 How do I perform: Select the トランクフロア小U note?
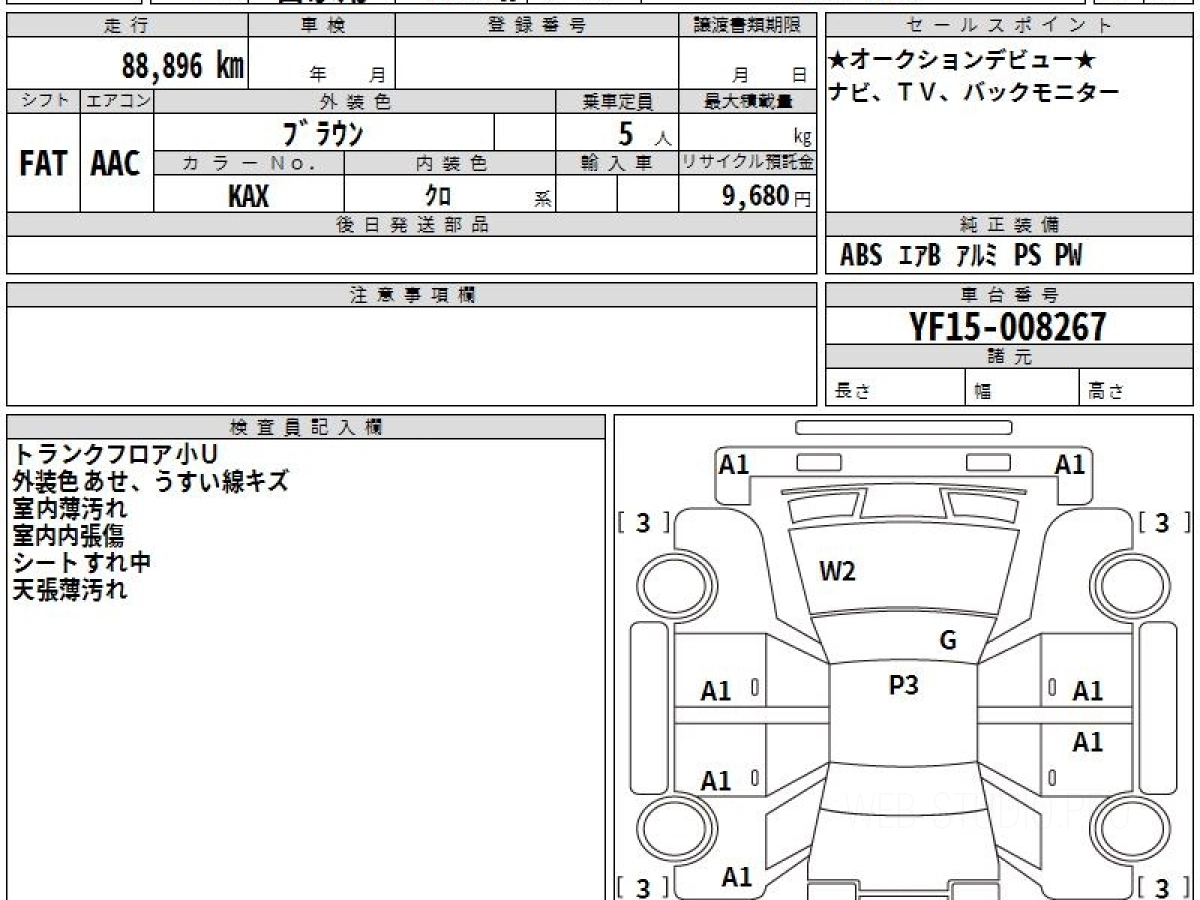click(x=114, y=455)
